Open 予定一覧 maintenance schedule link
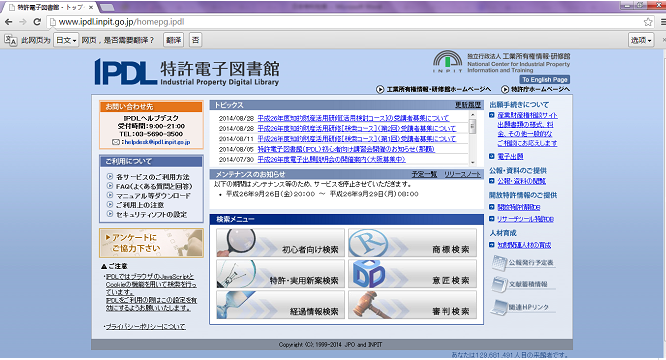The image size is (666, 360). pyautogui.click(x=424, y=174)
